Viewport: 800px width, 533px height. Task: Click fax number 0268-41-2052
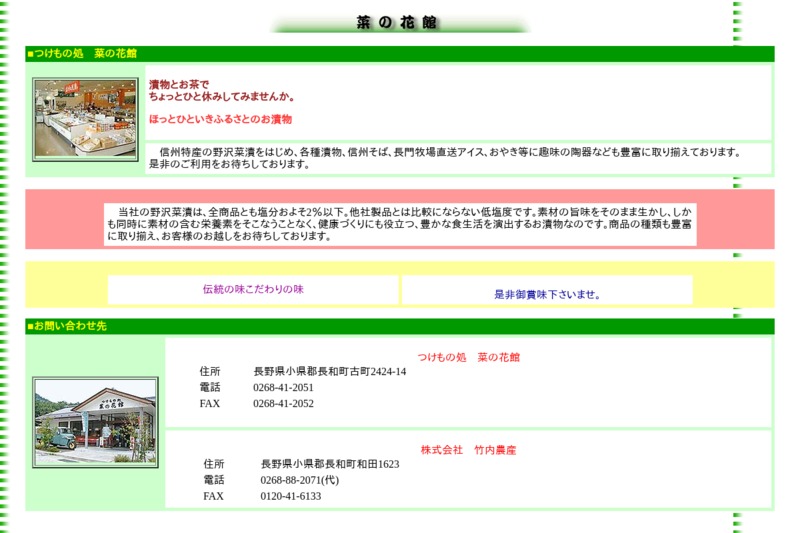pyautogui.click(x=283, y=404)
